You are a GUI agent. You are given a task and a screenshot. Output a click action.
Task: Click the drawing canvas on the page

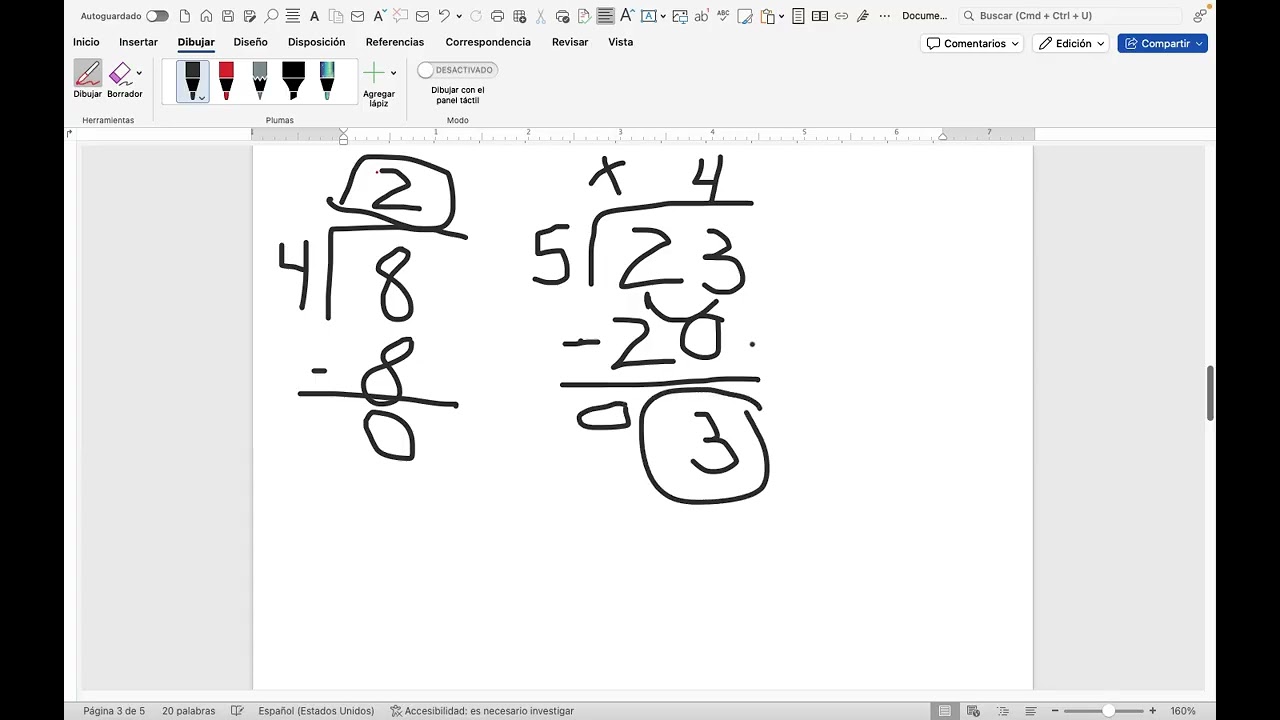point(642,417)
